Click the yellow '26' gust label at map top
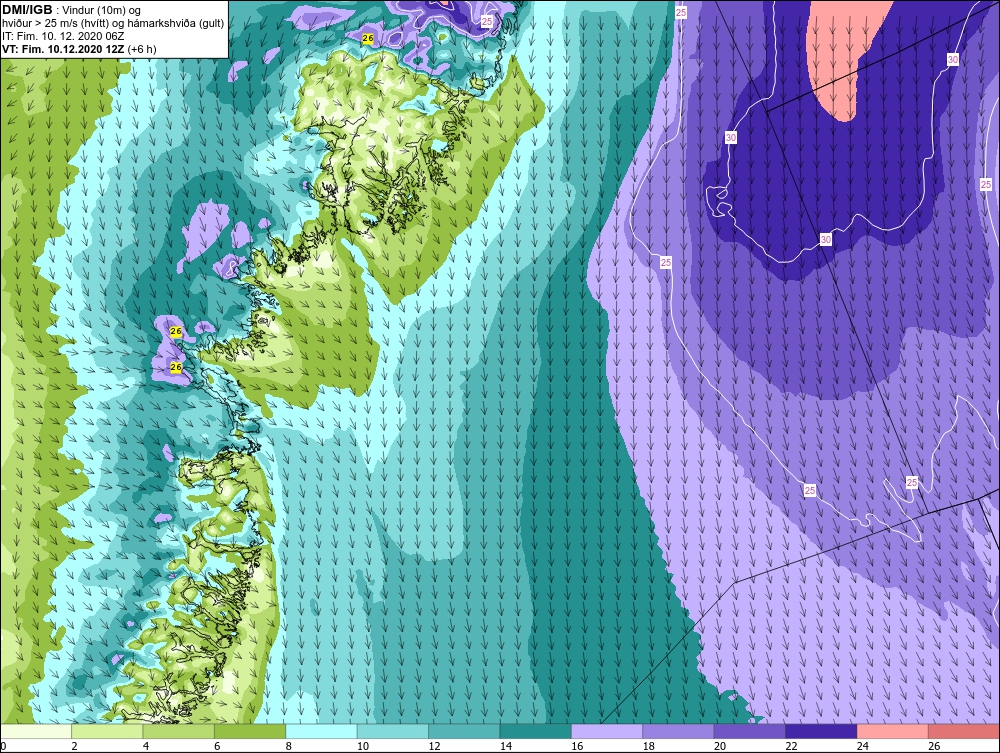The image size is (1000, 753). click(368, 38)
